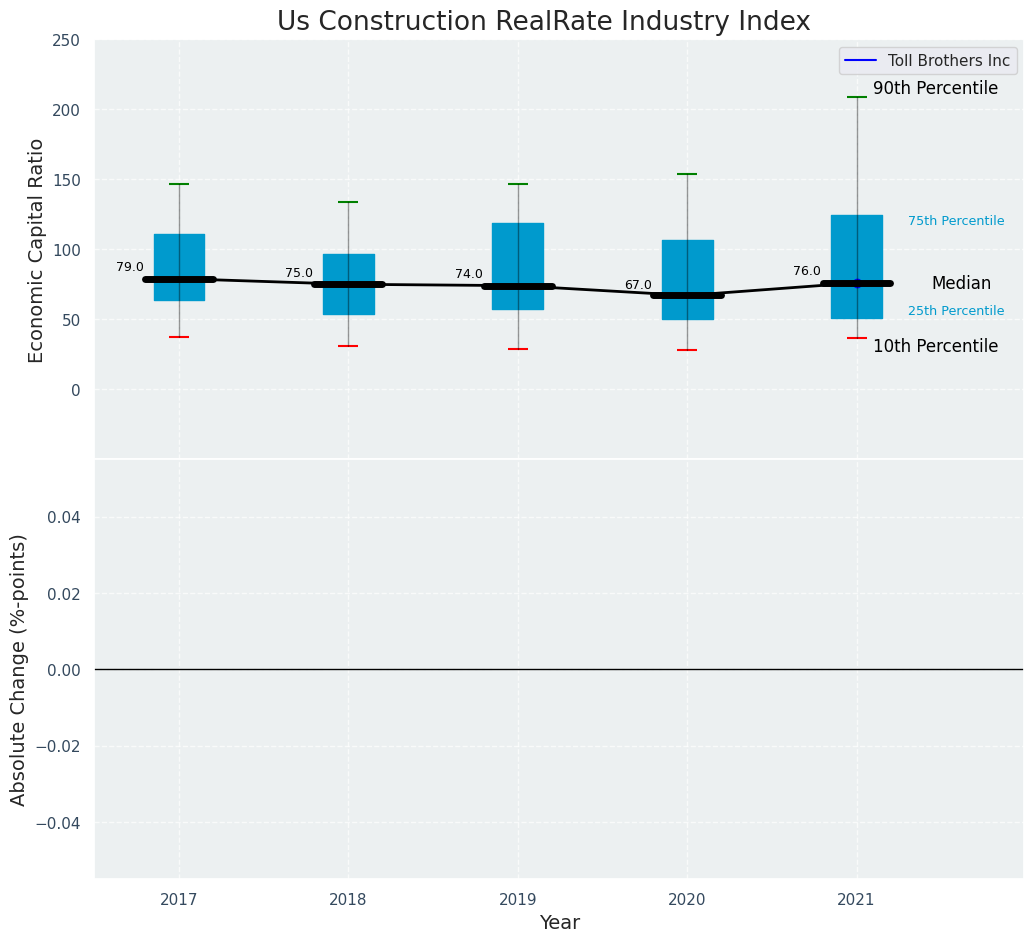Click the 2018 x-axis tick label
Image resolution: width=1034 pixels, height=942 pixels.
pos(348,899)
